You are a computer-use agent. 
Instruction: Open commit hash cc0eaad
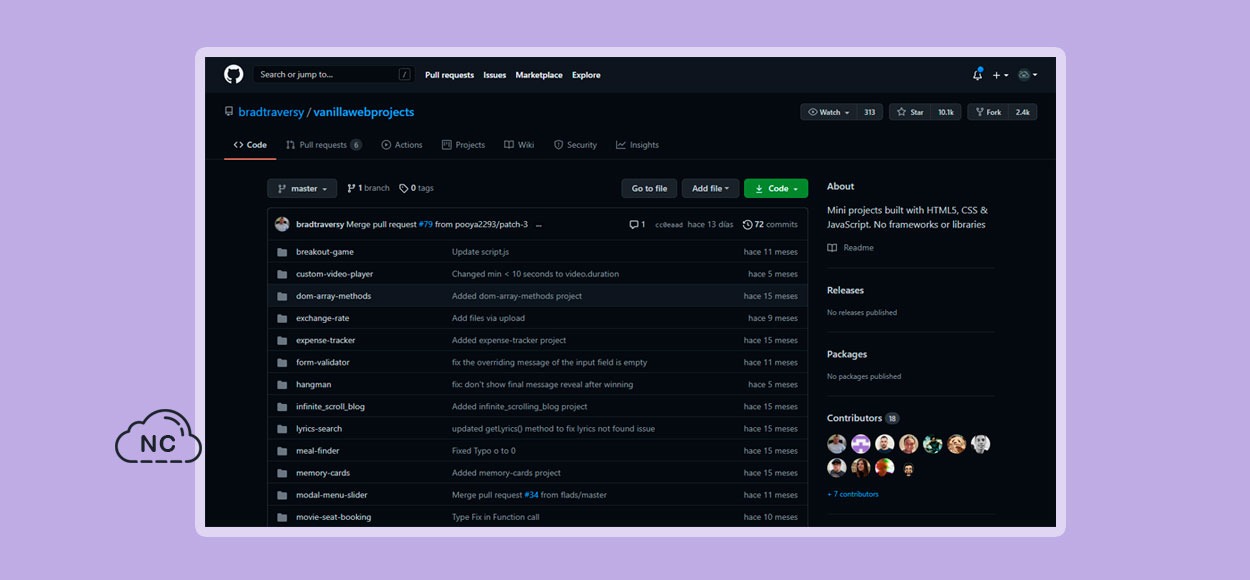(668, 225)
